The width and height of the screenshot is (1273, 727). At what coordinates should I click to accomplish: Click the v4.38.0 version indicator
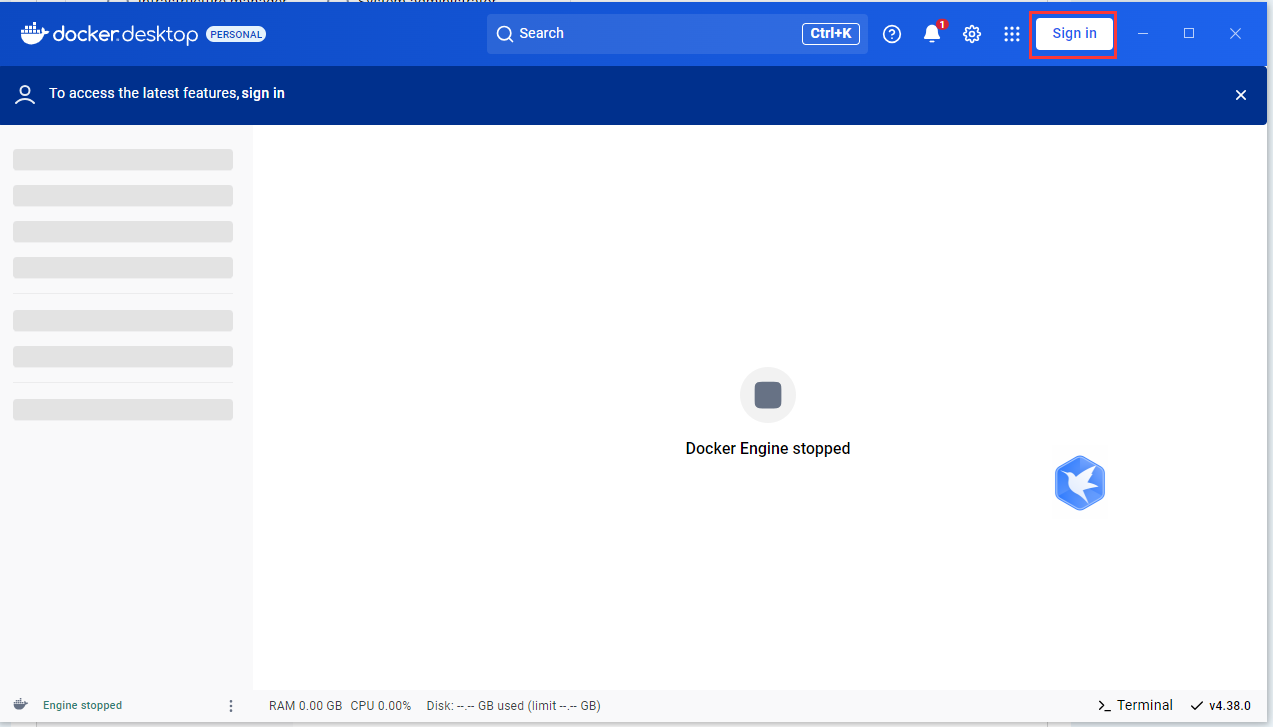click(1221, 705)
